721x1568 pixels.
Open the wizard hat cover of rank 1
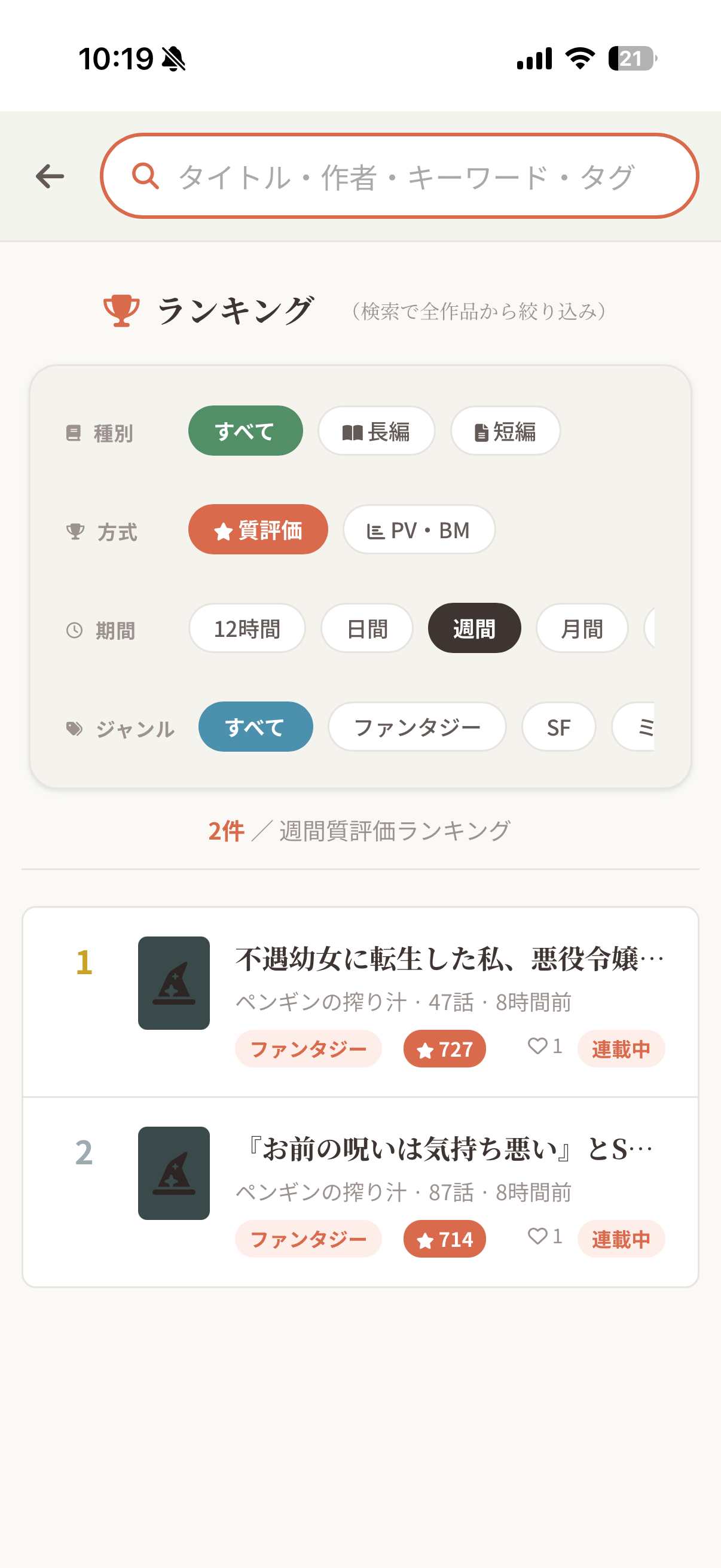(173, 983)
